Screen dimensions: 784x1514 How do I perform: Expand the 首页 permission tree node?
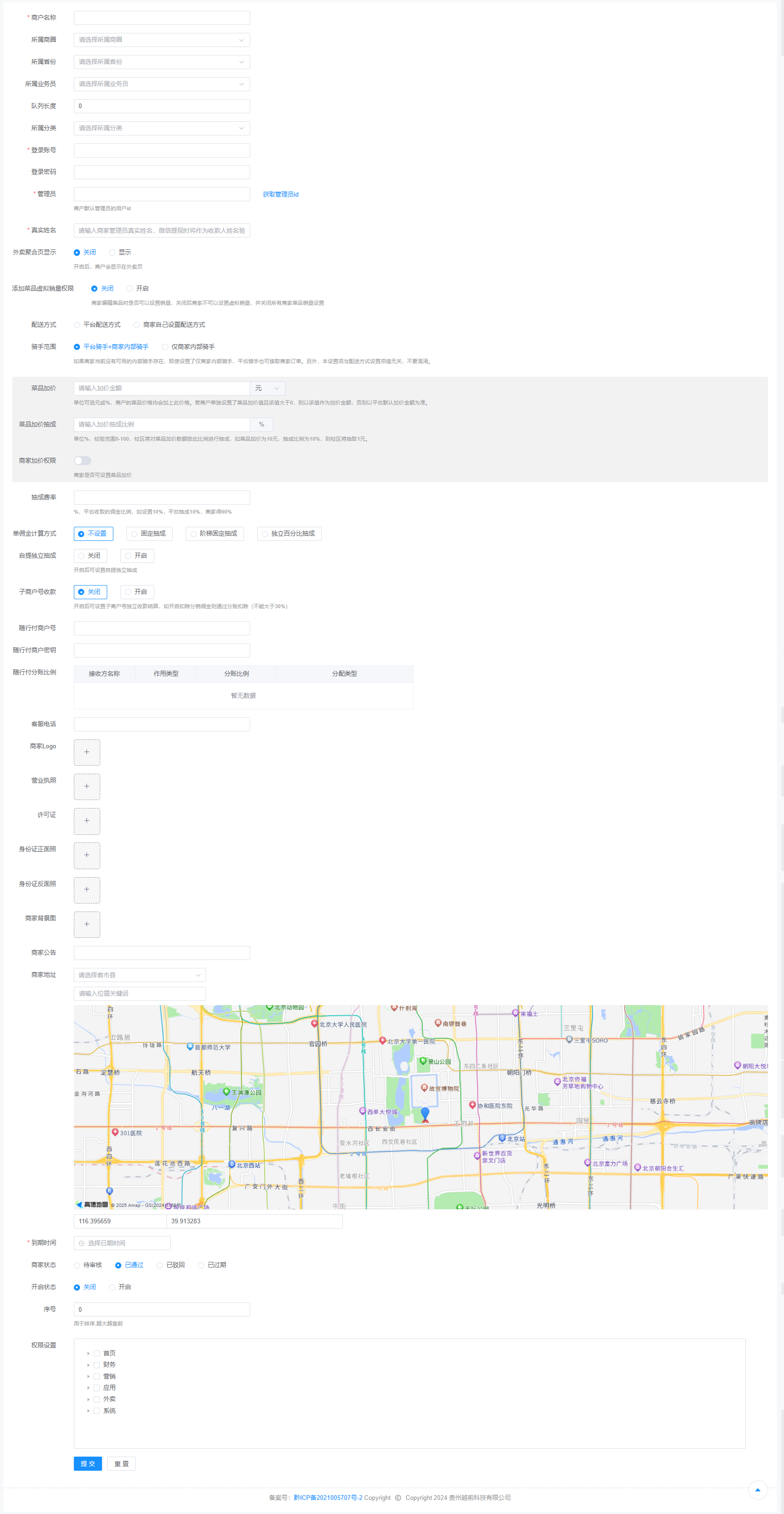(x=89, y=1354)
